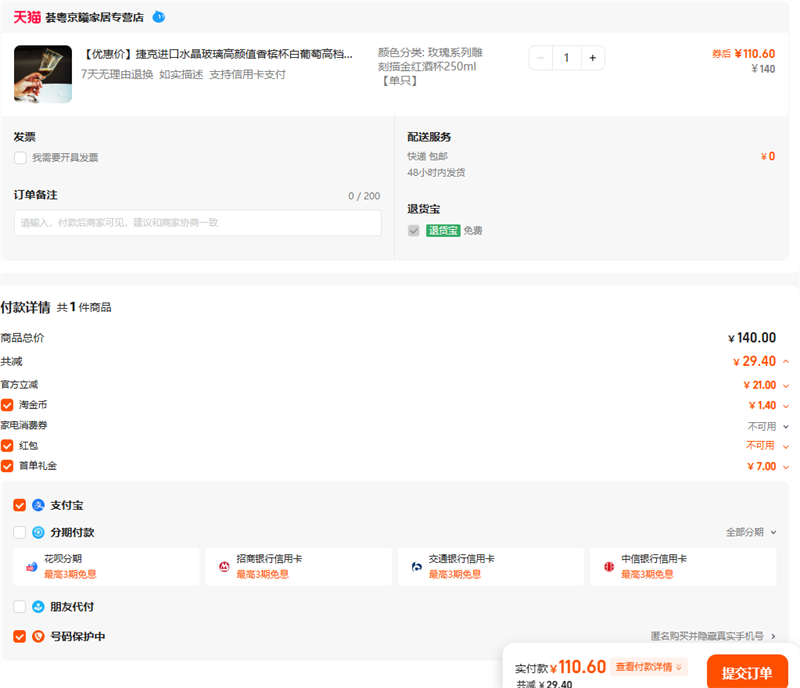Image resolution: width=800 pixels, height=688 pixels.
Task: Open the all installments dropdown
Action: tap(750, 532)
